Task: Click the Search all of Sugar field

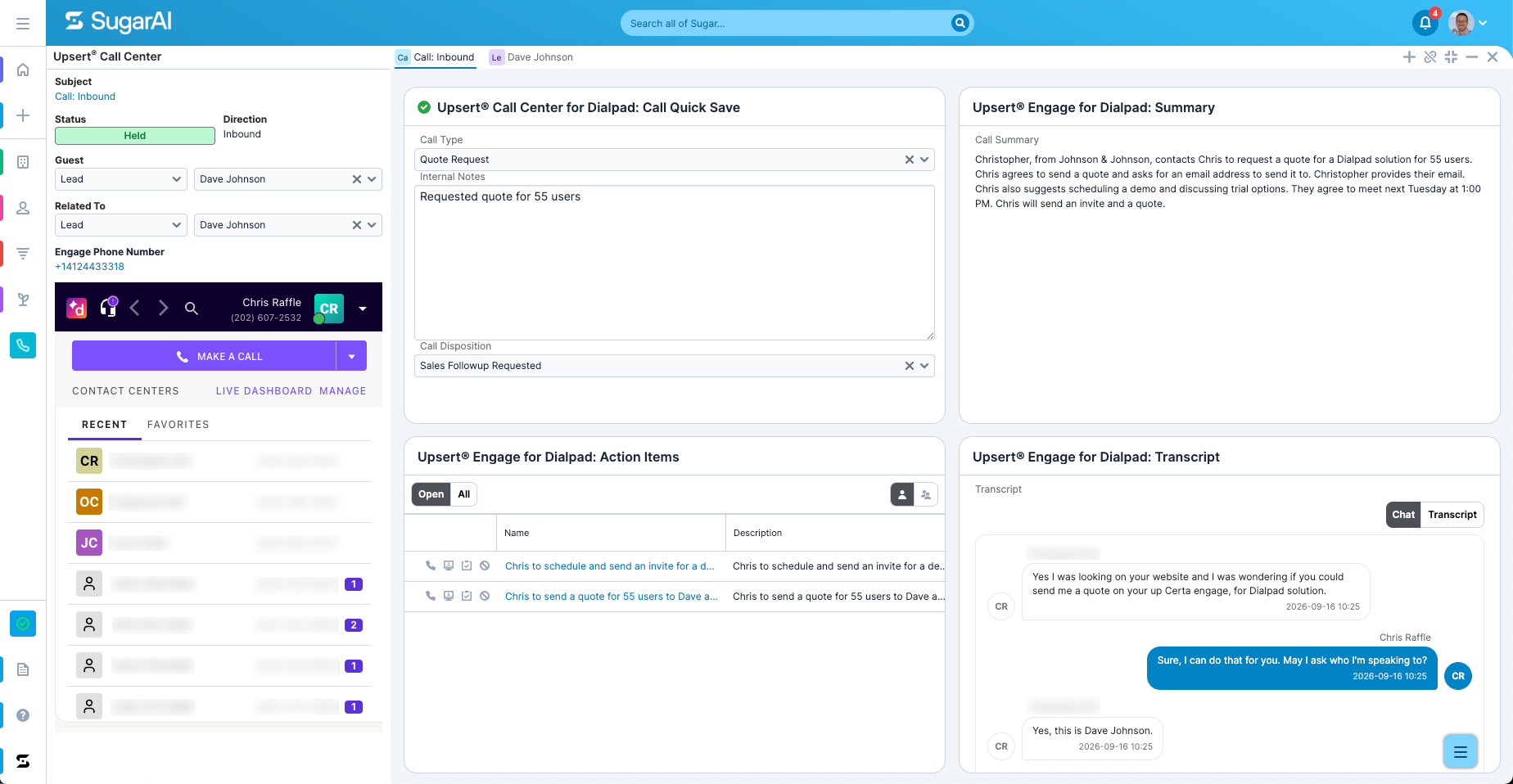Action: 786,24
